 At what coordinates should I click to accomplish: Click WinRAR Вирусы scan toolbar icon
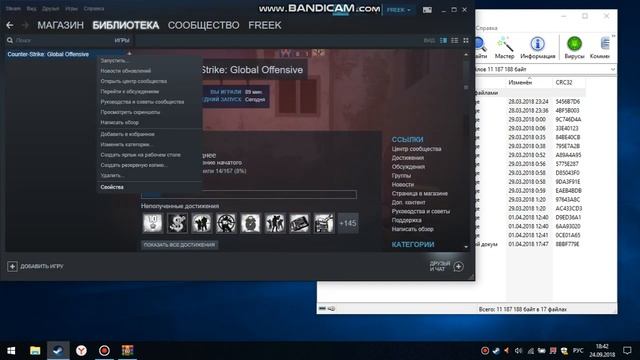click(x=574, y=47)
